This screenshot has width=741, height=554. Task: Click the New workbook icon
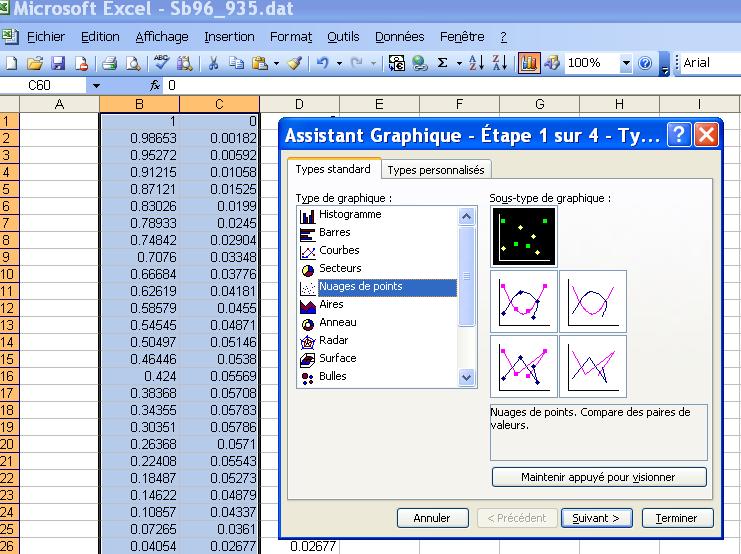11,63
